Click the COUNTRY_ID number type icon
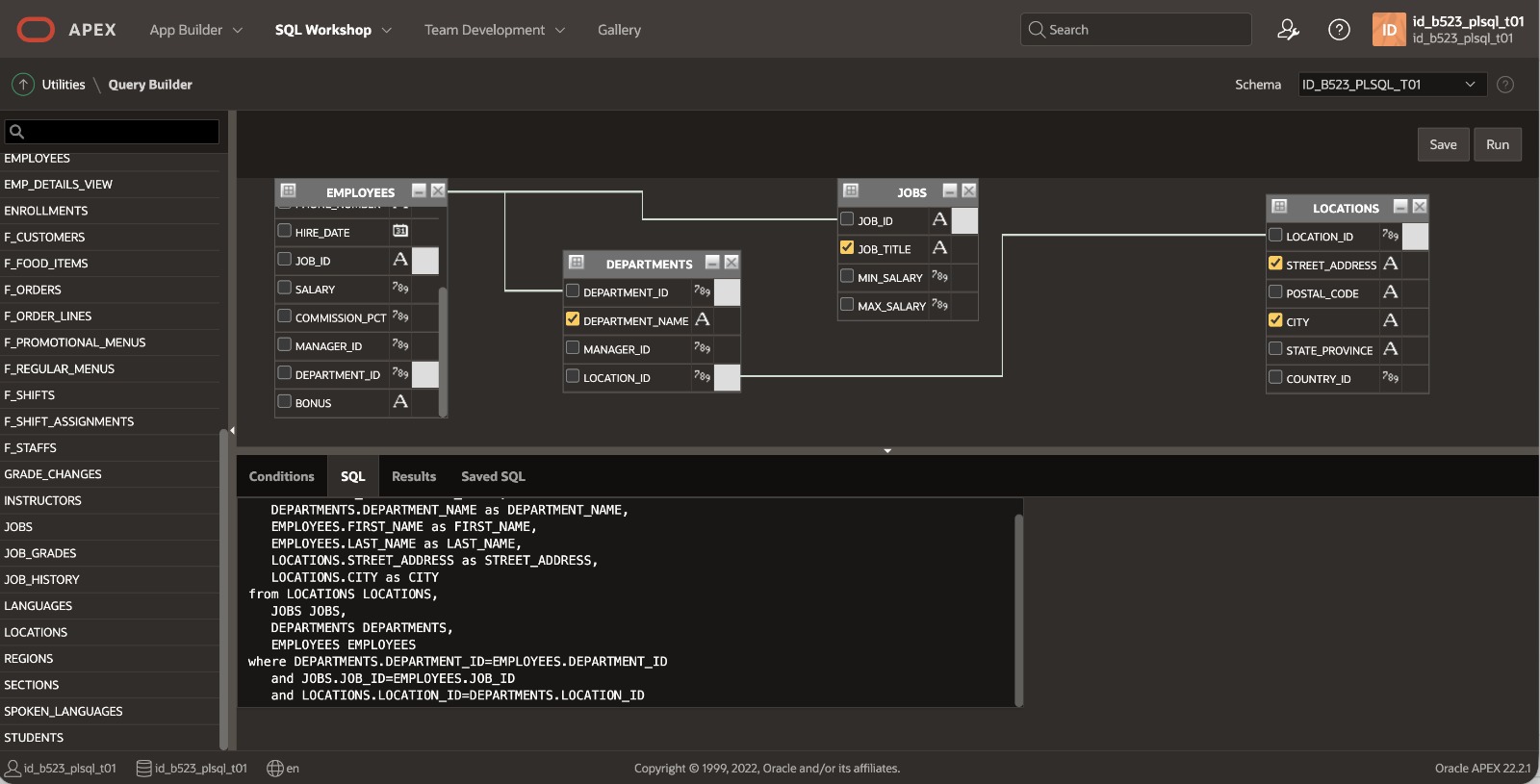Image resolution: width=1540 pixels, height=784 pixels. pos(1391,377)
